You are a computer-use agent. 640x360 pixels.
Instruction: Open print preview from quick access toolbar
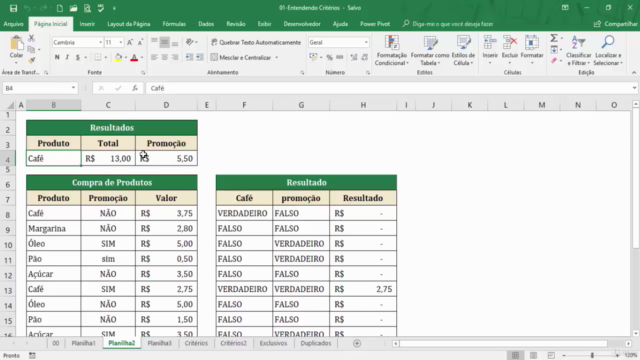click(x=87, y=8)
